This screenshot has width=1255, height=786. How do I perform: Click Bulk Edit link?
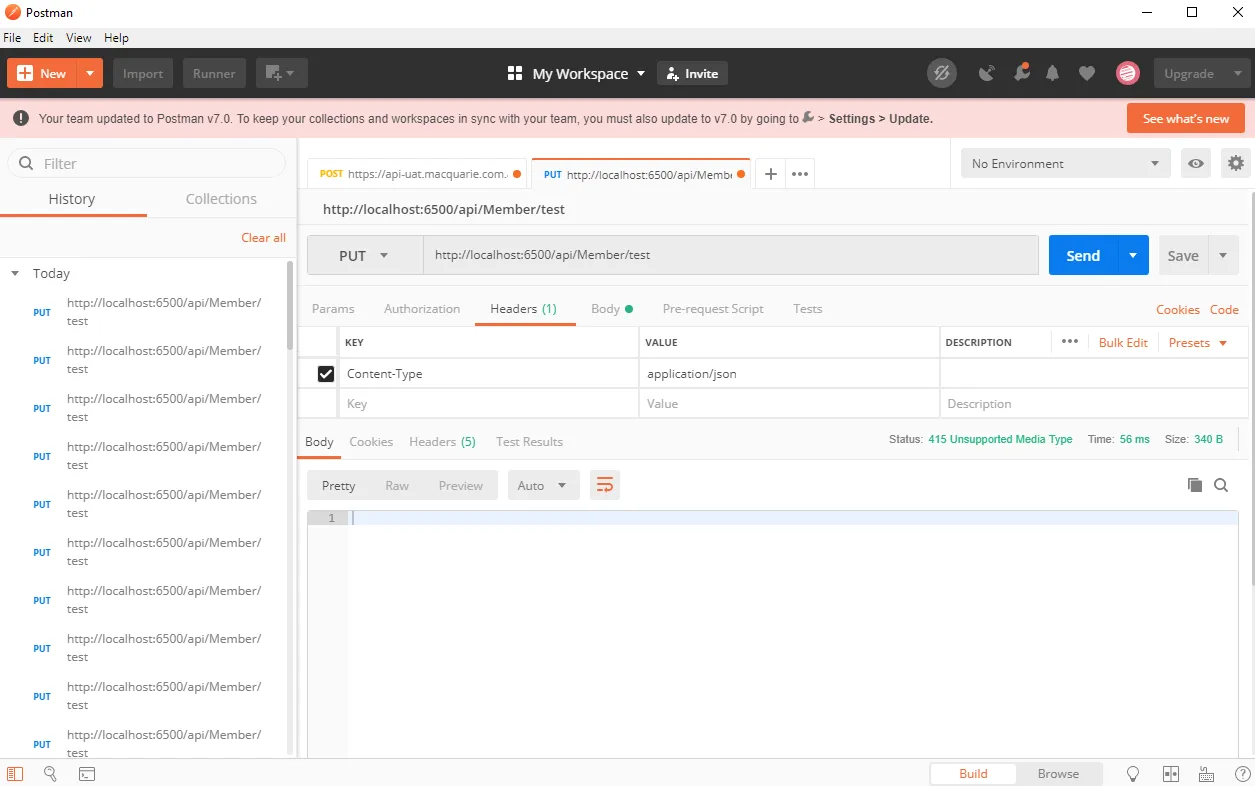tap(1123, 342)
